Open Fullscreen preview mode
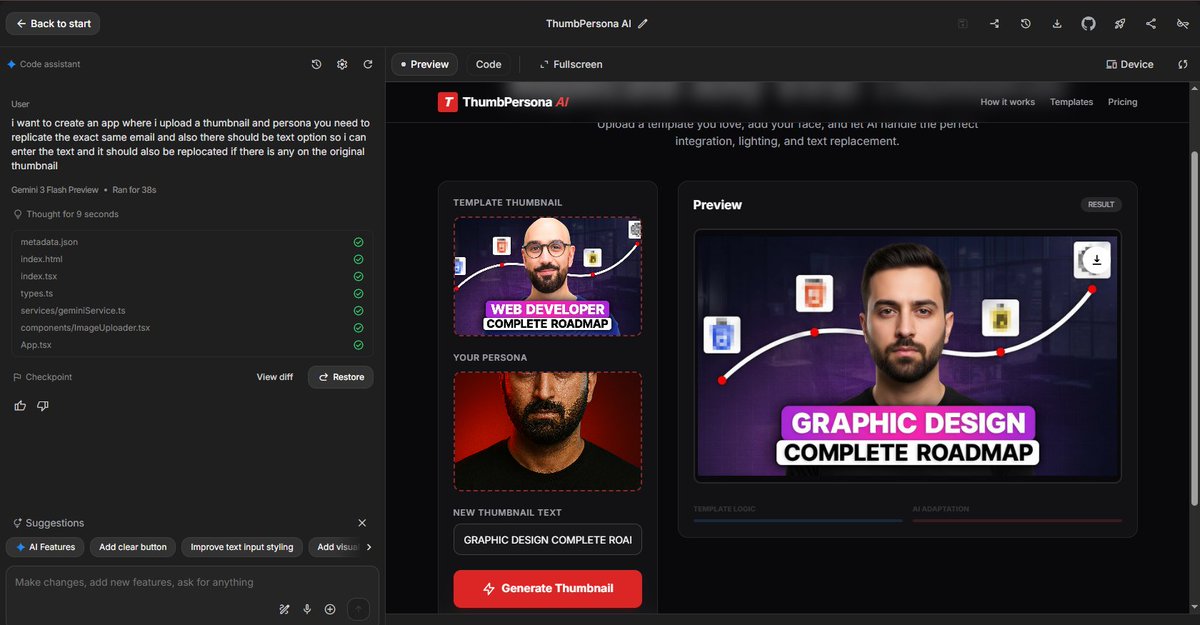This screenshot has width=1200, height=625. click(x=571, y=64)
